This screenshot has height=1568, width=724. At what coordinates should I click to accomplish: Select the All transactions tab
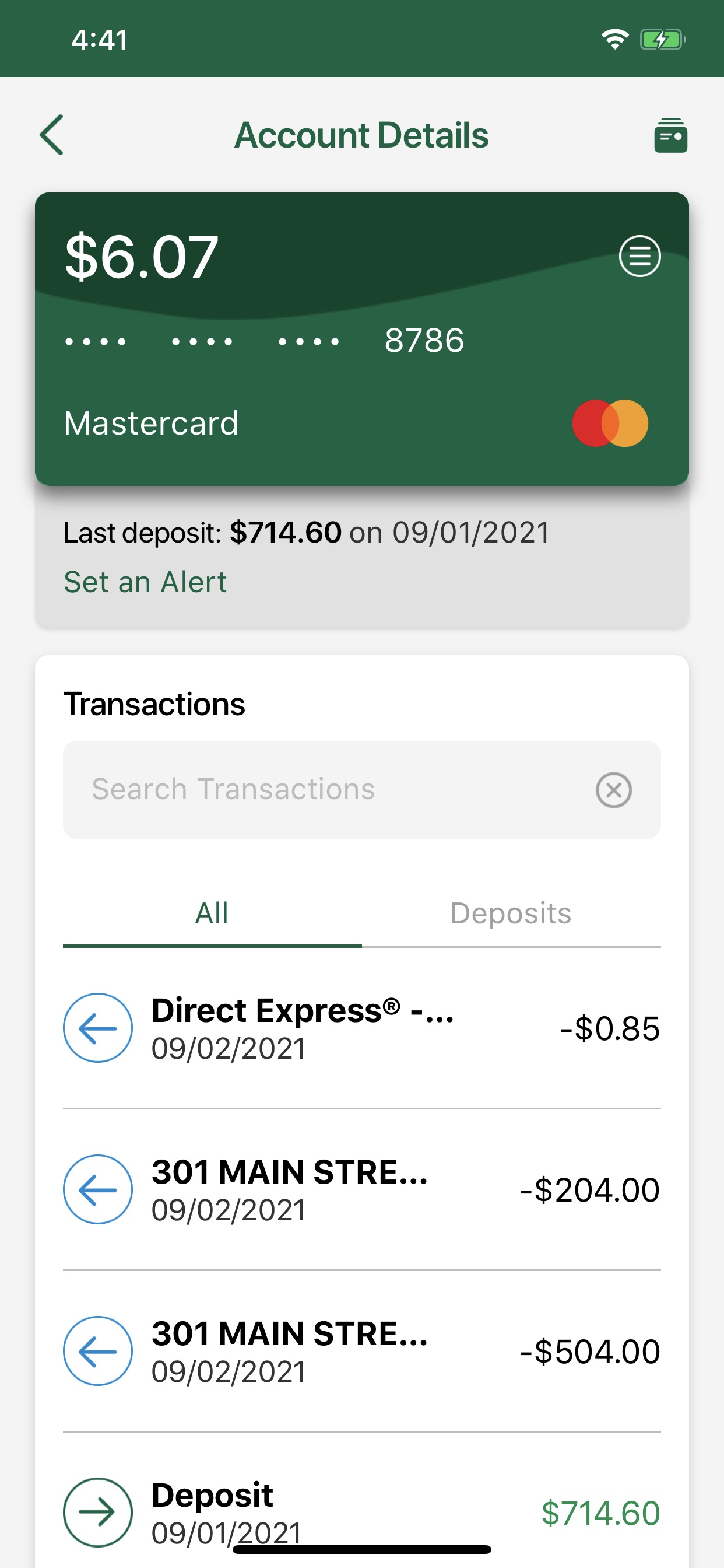212,914
